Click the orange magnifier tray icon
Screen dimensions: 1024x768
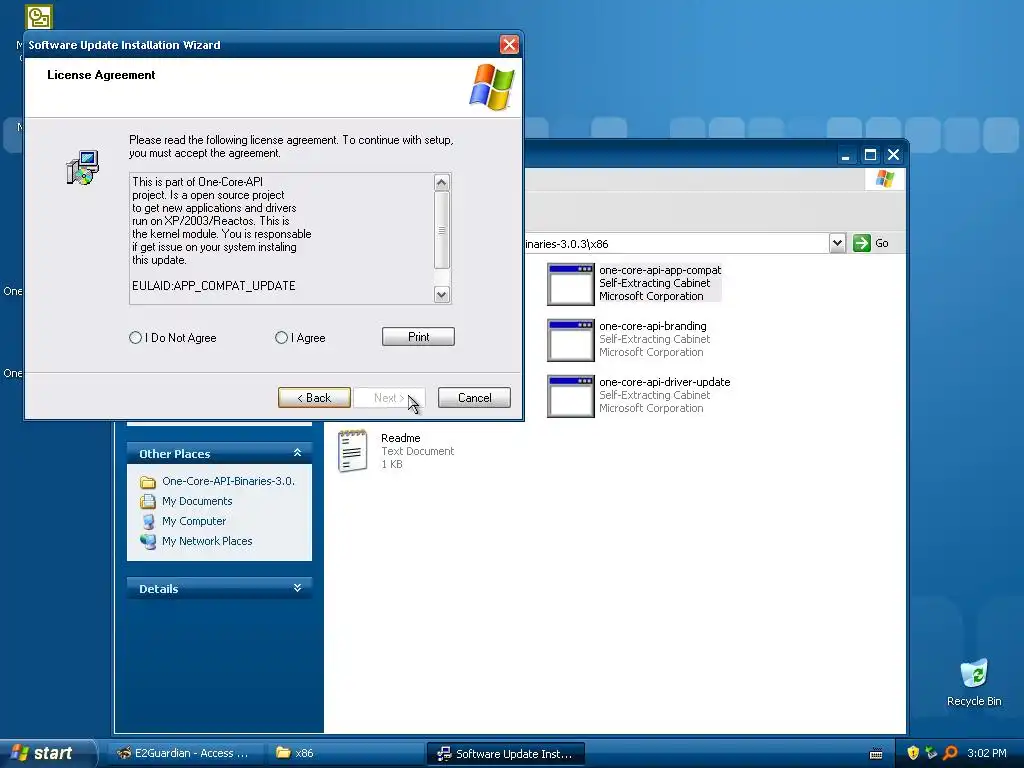(950, 753)
